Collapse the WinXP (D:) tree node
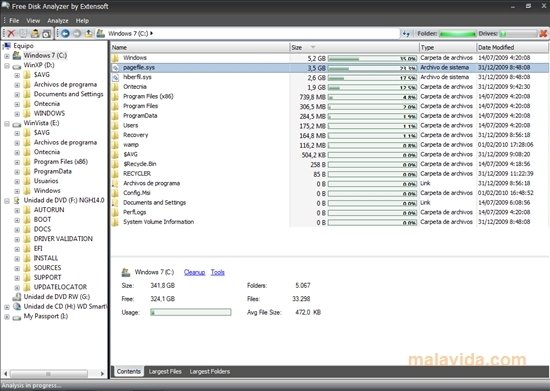 (7, 66)
